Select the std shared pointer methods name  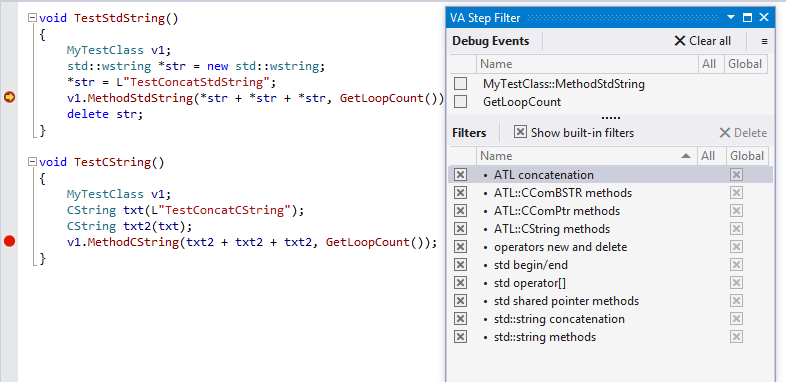tap(566, 301)
